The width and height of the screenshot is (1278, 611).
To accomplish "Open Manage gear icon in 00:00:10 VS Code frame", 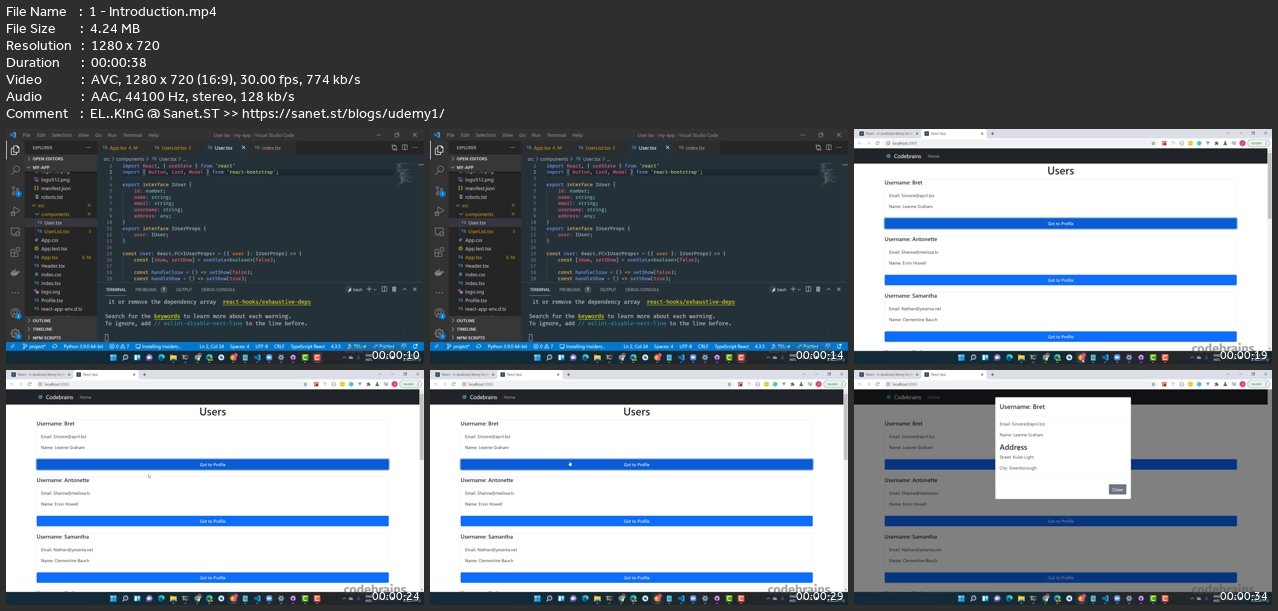I will 15,333.
